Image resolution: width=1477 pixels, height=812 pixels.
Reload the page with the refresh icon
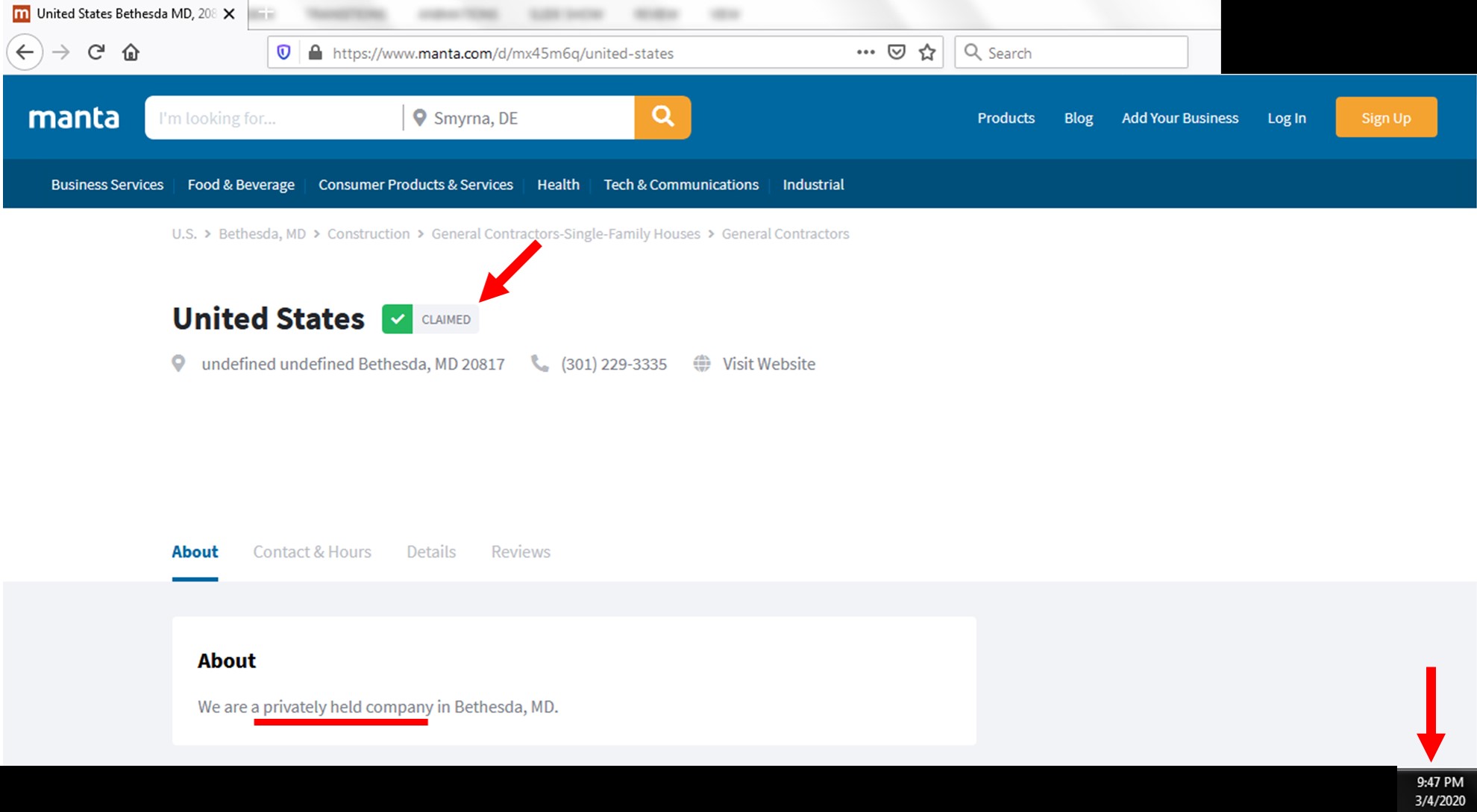(x=96, y=52)
